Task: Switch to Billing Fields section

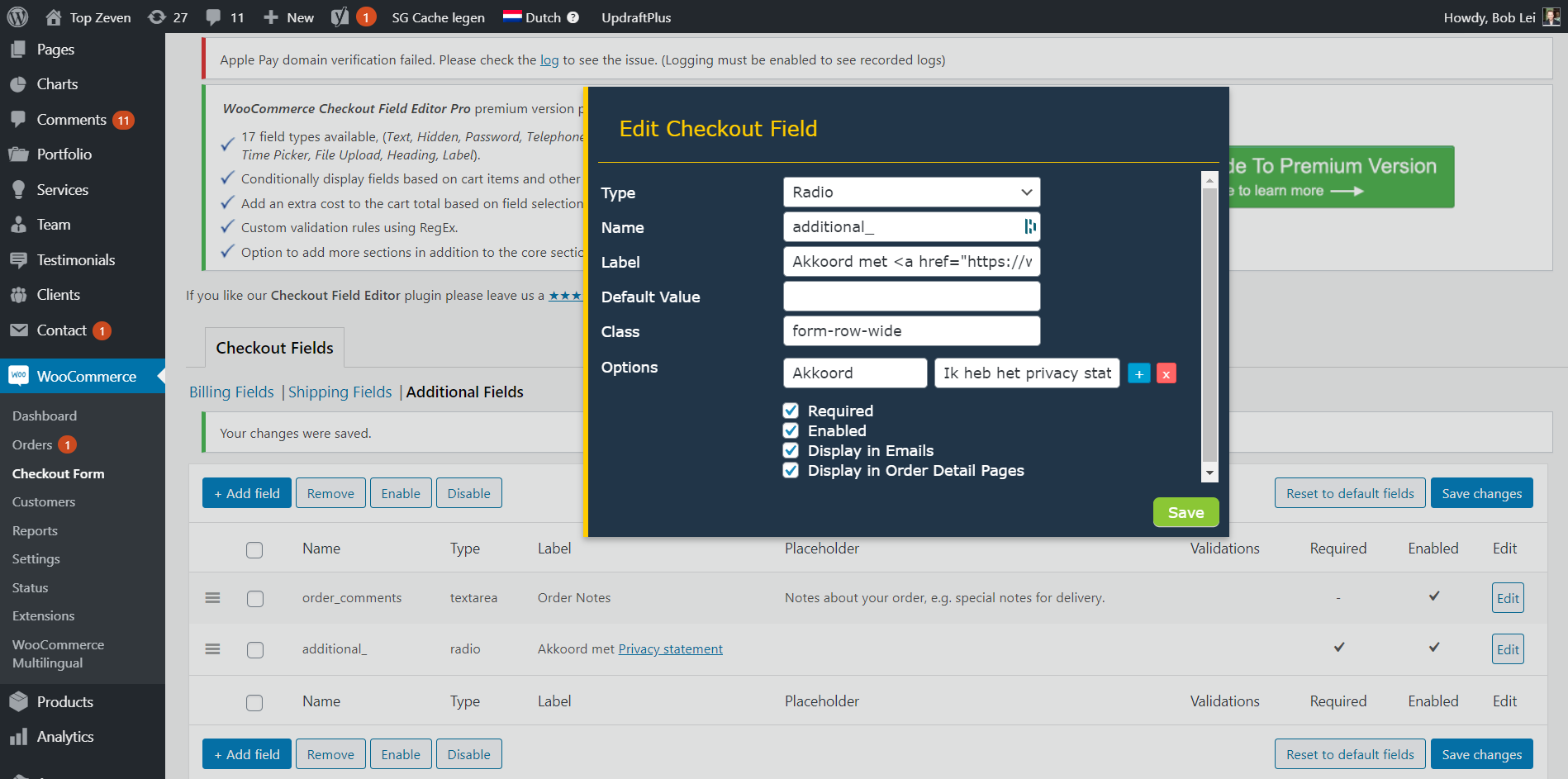Action: pos(231,392)
